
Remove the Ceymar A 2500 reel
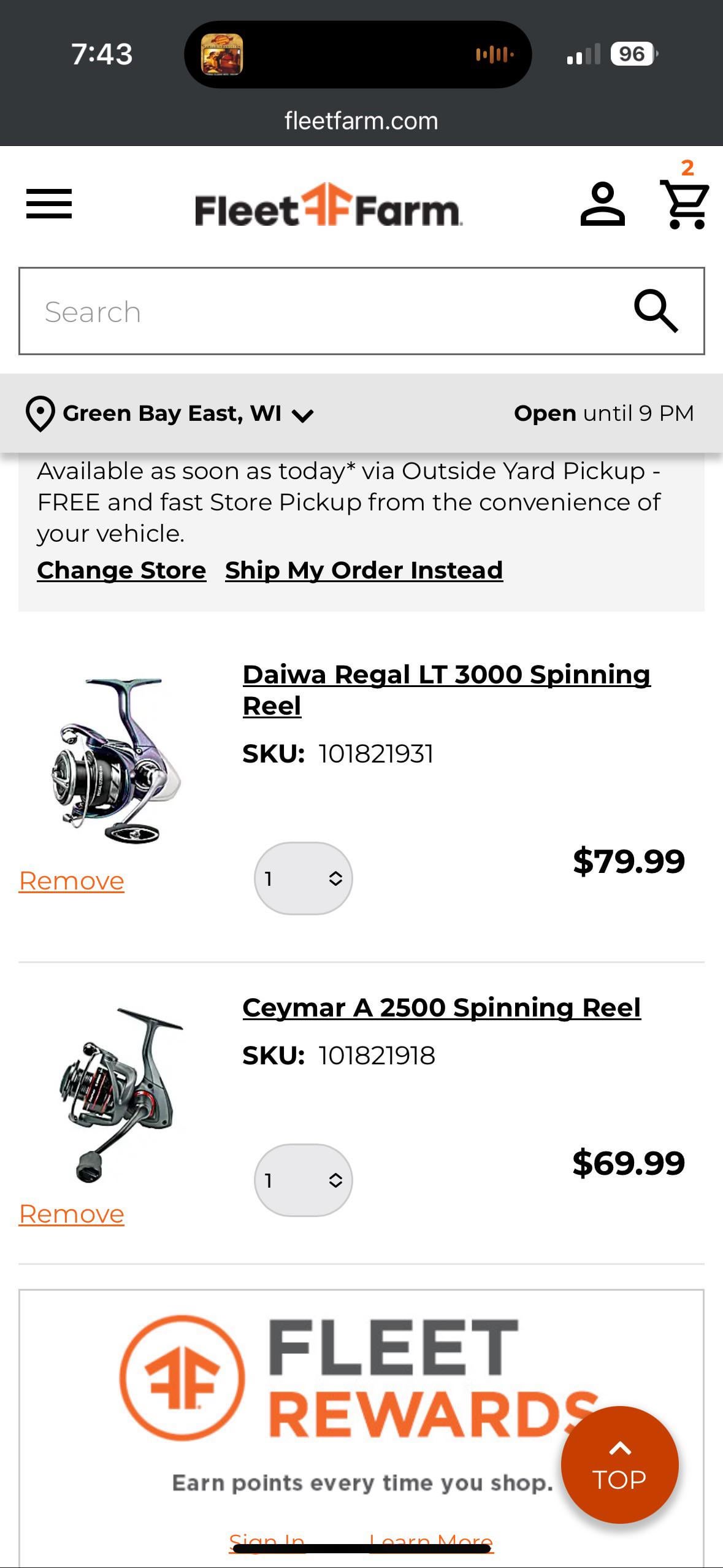point(72,1214)
